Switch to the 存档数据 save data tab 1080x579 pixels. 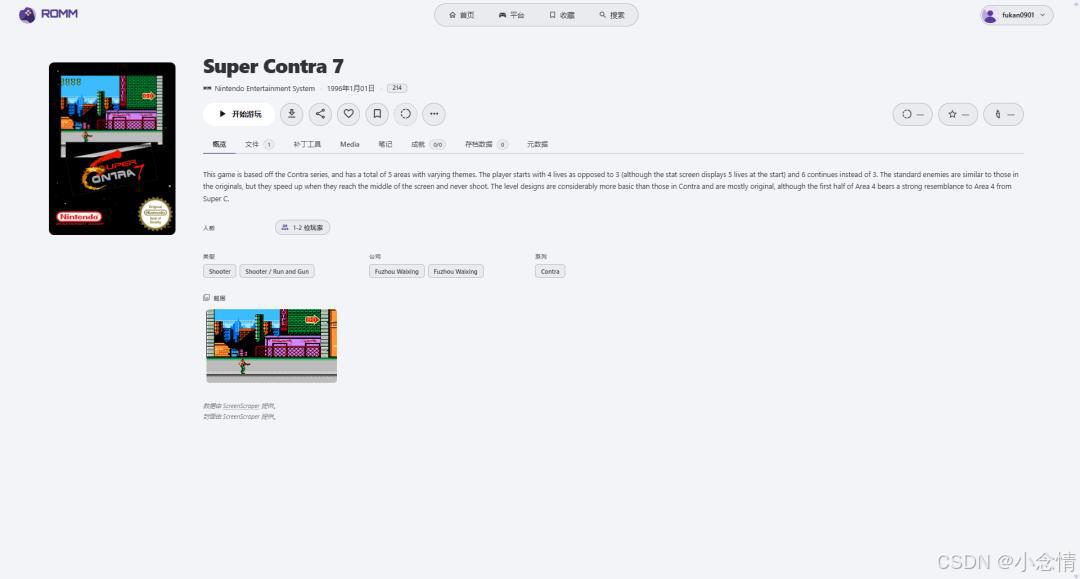pyautogui.click(x=486, y=145)
